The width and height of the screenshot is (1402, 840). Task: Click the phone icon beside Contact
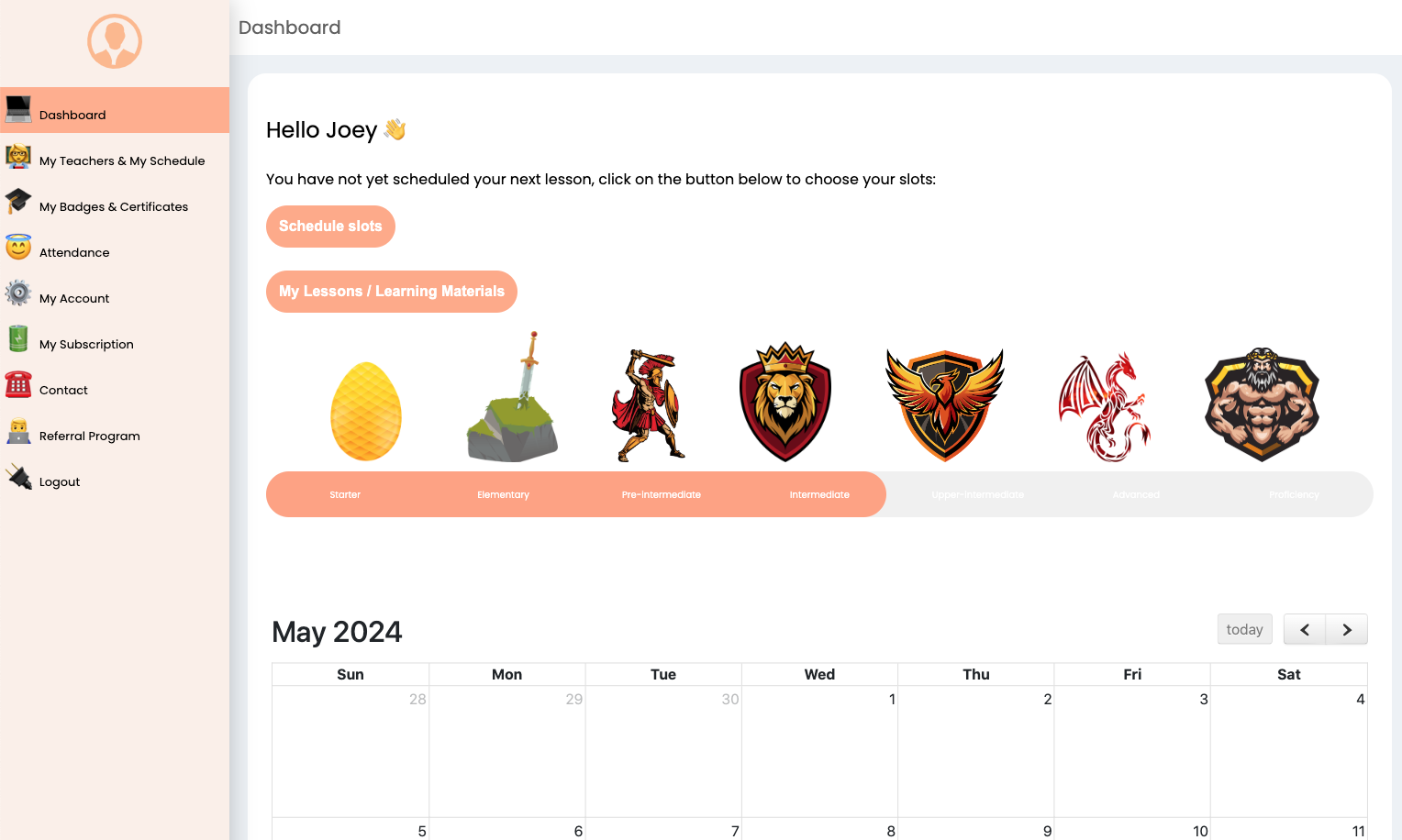coord(18,385)
